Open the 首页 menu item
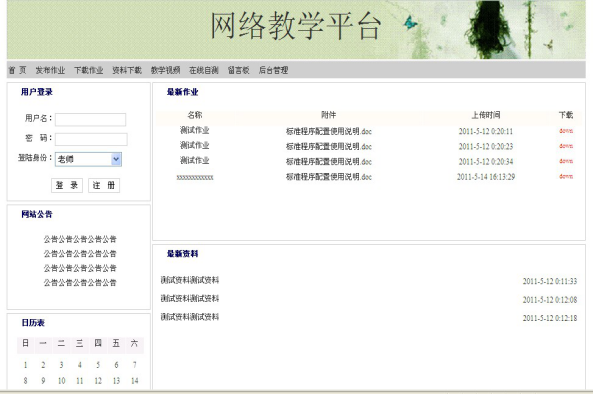The width and height of the screenshot is (593, 394). tap(17, 70)
